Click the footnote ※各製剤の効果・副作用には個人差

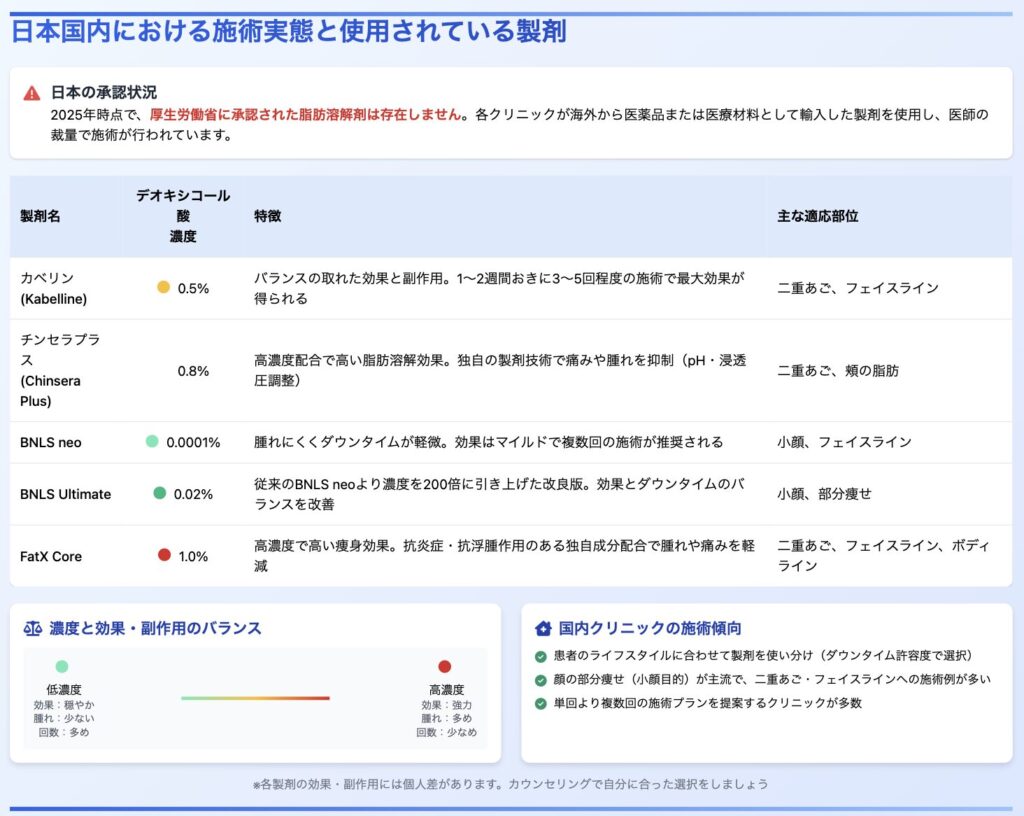tap(510, 784)
